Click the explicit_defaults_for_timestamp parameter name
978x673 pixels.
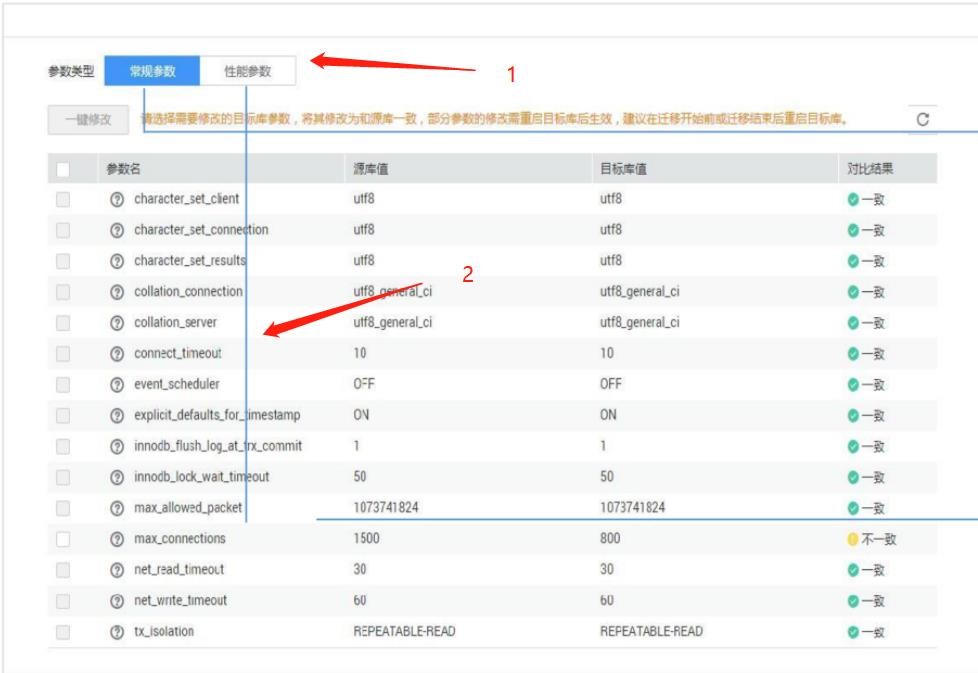click(x=217, y=415)
